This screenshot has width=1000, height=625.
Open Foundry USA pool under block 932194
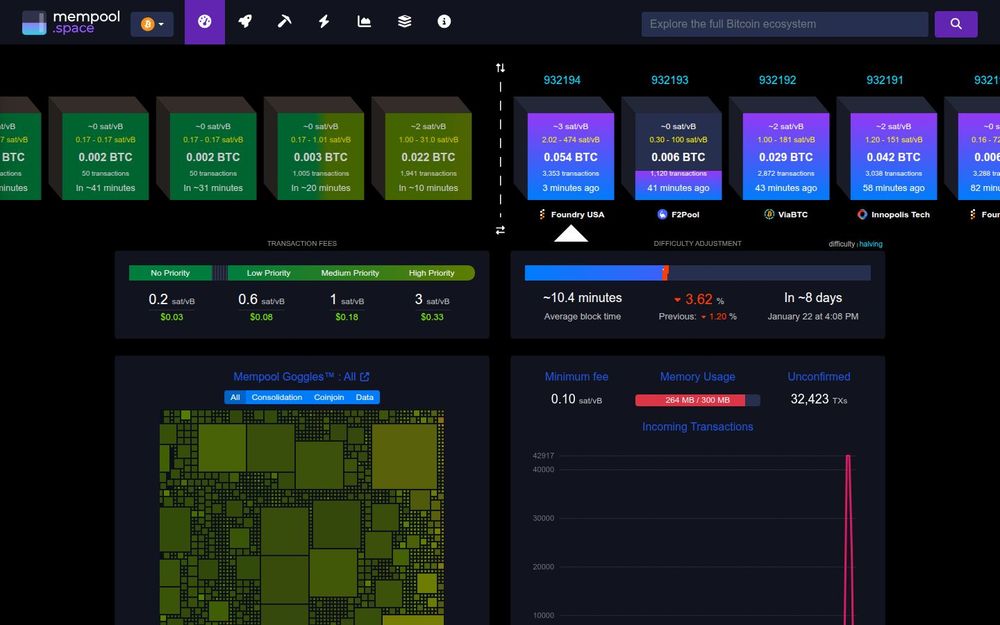pyautogui.click(x=571, y=214)
